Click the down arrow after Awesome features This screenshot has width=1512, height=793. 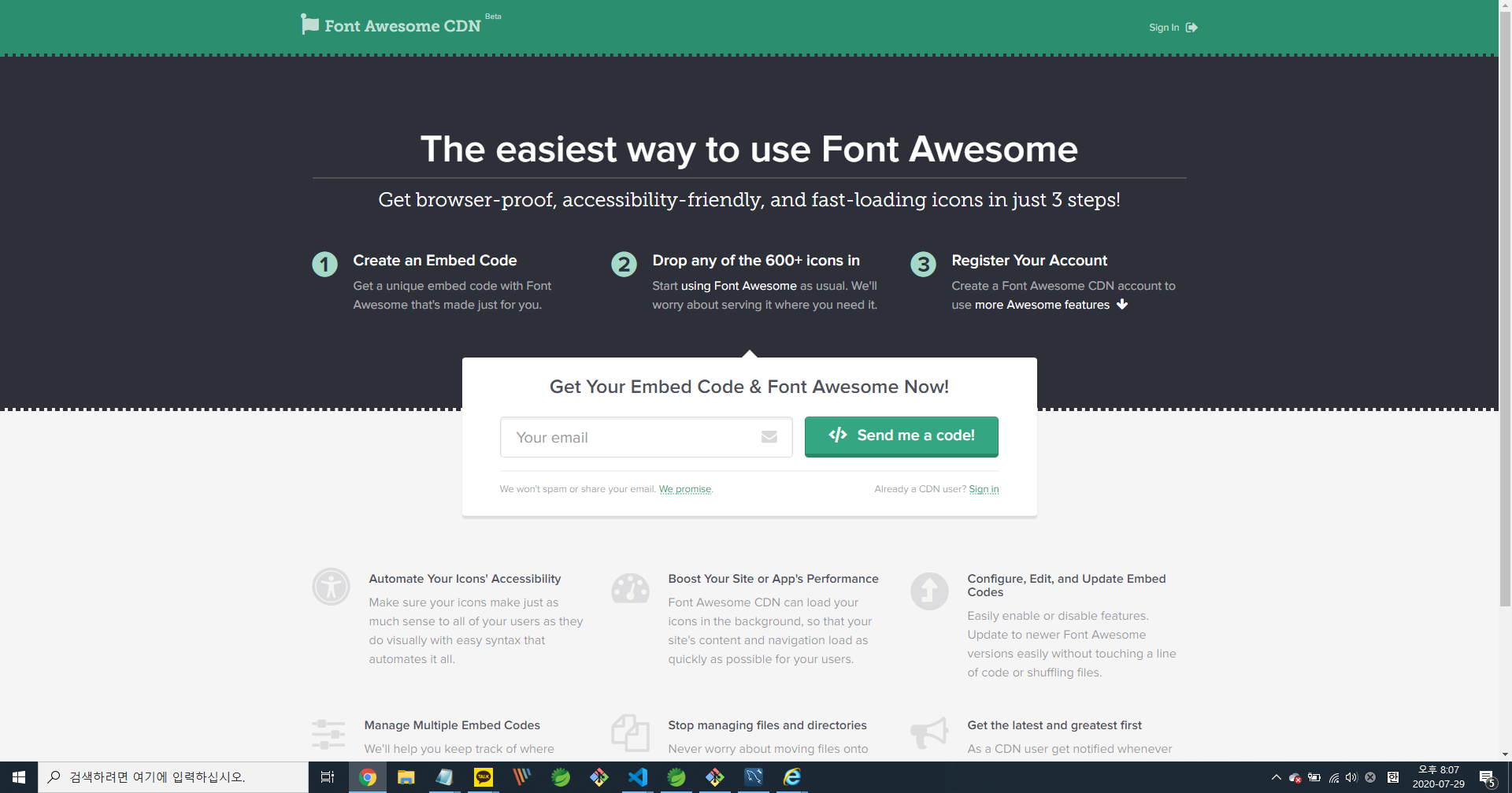click(1122, 304)
